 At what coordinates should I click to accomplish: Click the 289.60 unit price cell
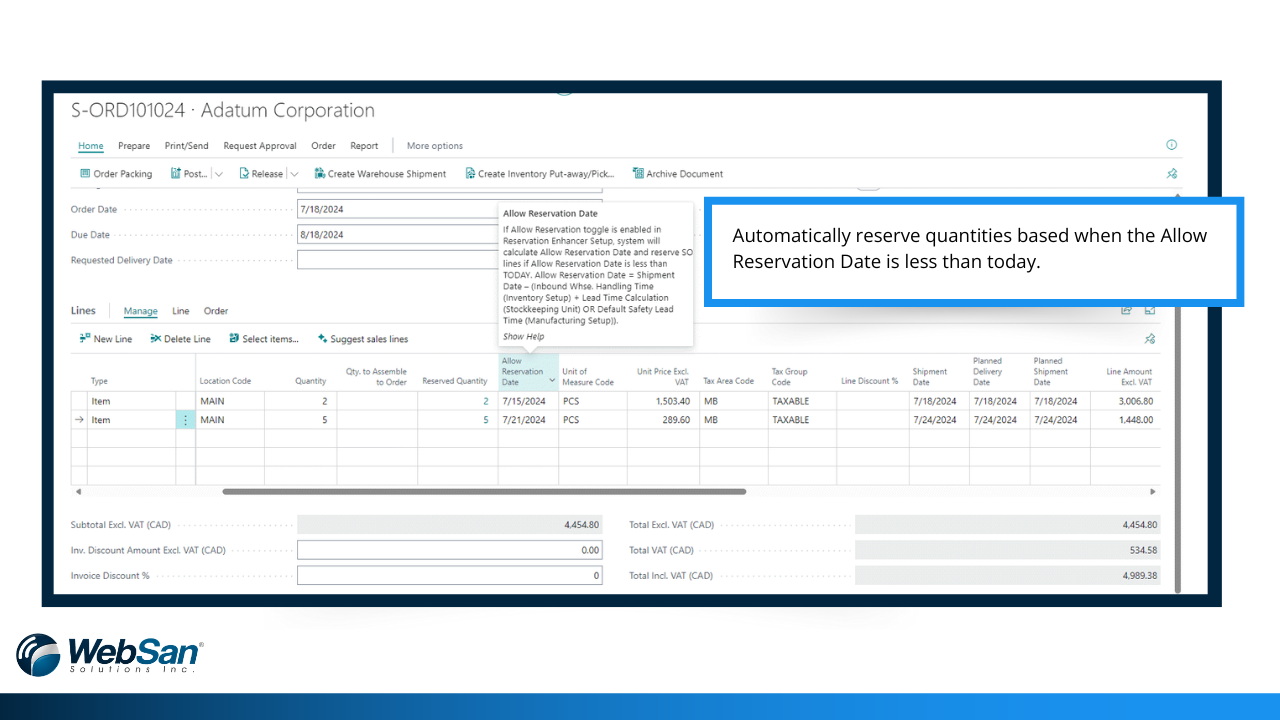point(663,420)
